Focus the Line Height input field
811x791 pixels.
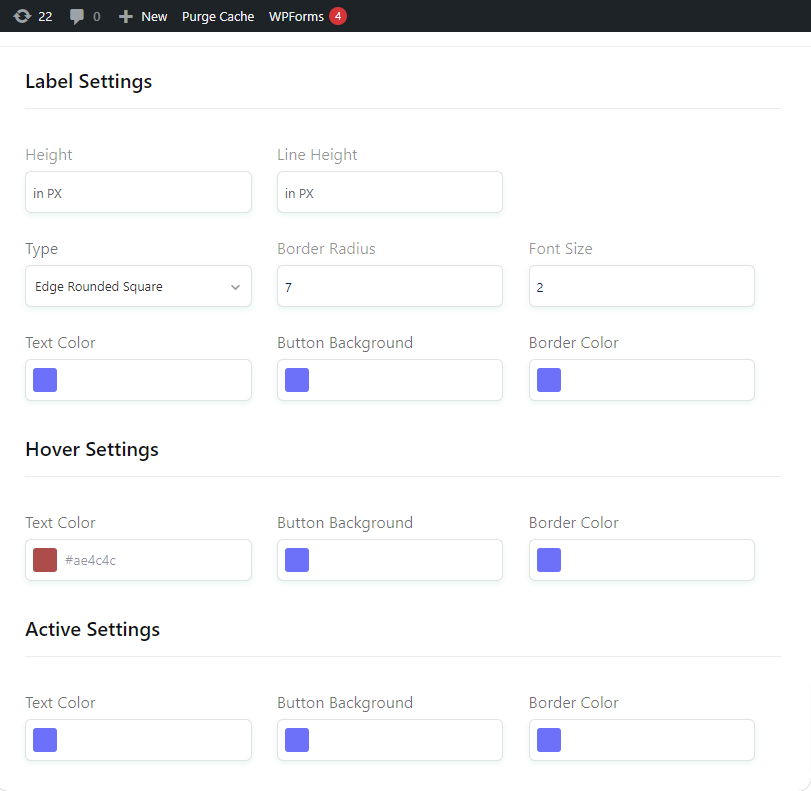point(389,192)
